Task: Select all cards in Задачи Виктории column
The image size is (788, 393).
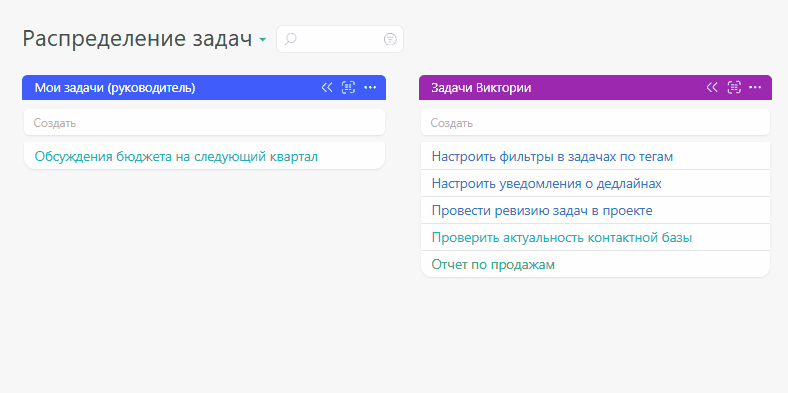Action: (734, 87)
